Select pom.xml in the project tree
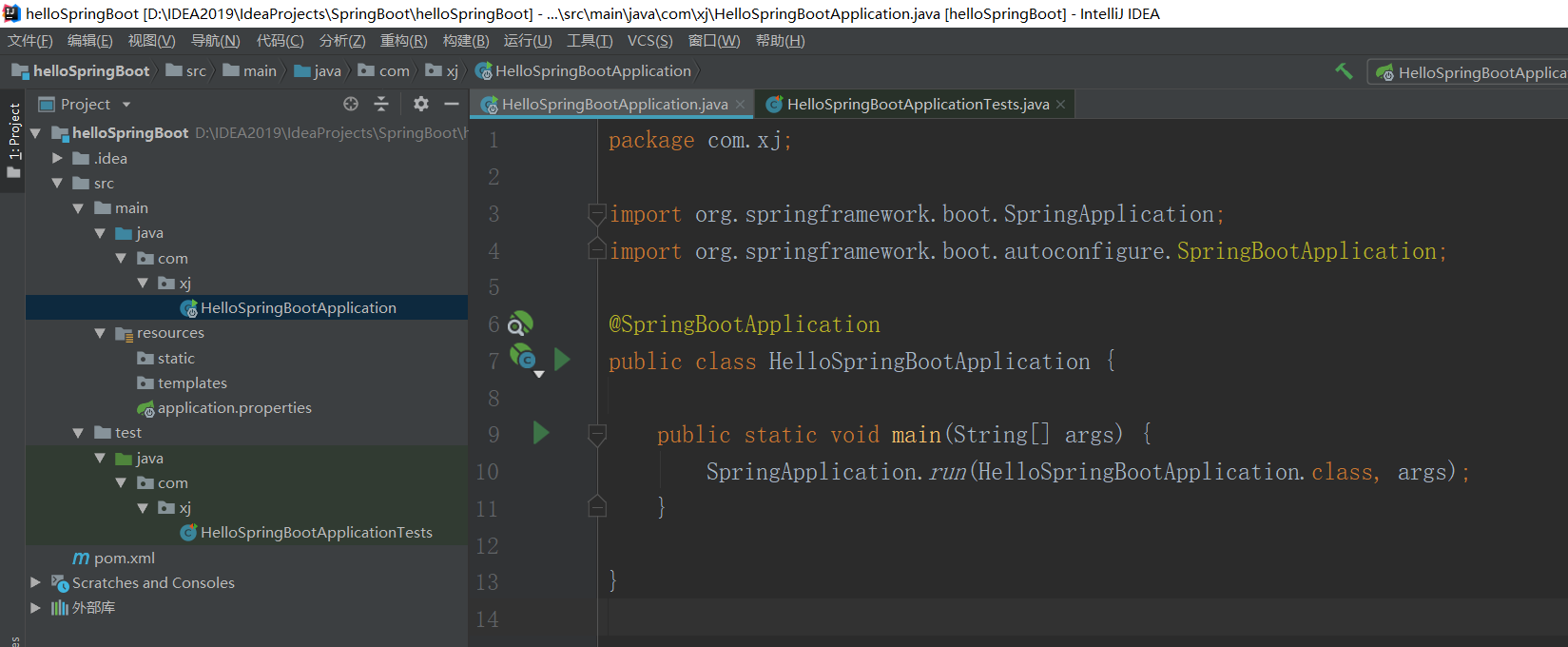This screenshot has height=647, width=1568. pyautogui.click(x=124, y=558)
